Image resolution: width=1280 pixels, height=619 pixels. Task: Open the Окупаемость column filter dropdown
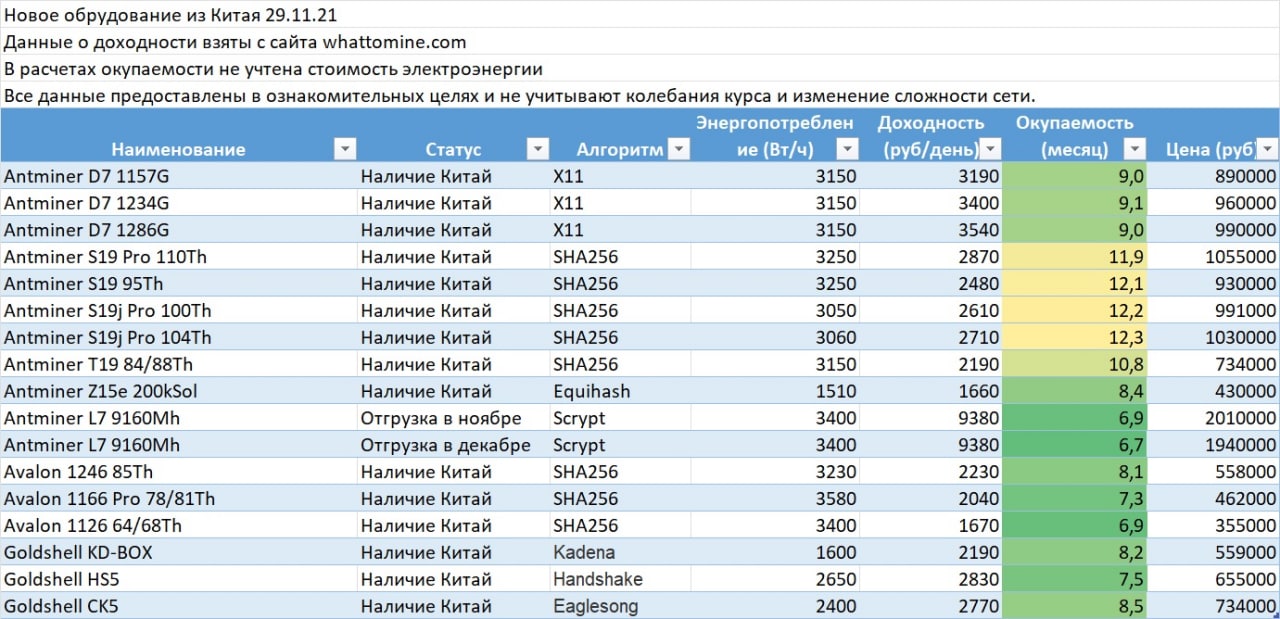tap(1135, 149)
